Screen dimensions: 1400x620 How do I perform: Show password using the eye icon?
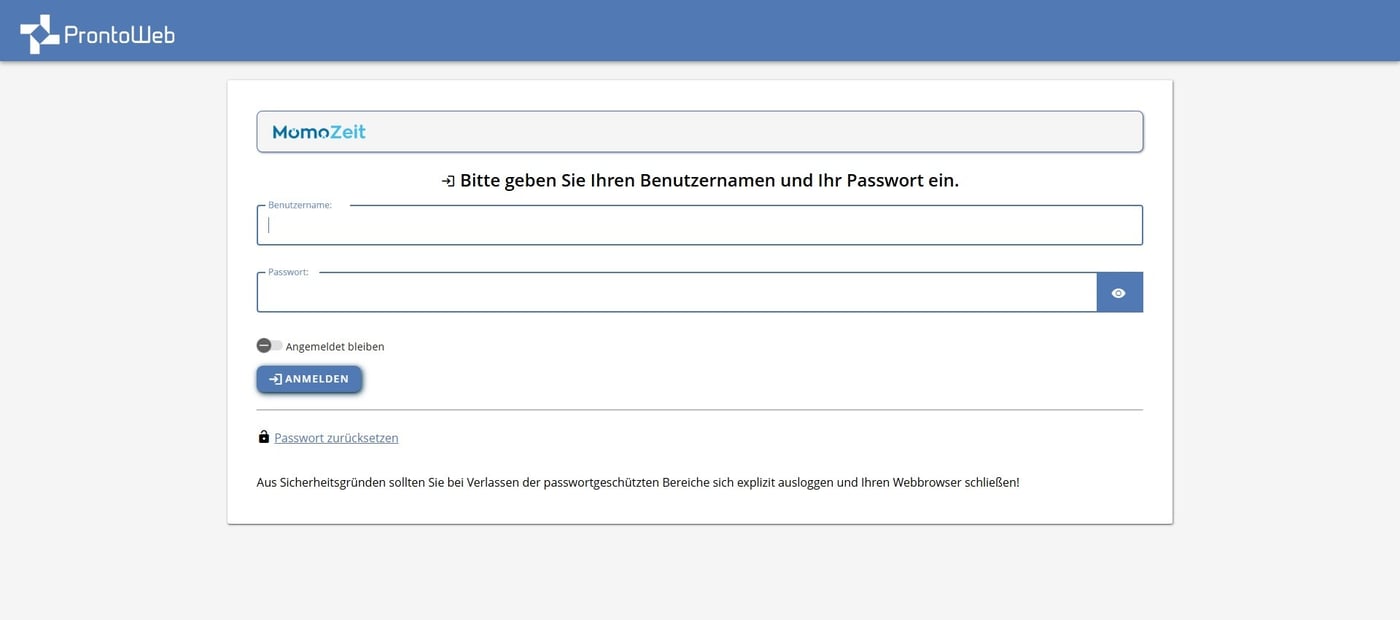(x=1119, y=293)
